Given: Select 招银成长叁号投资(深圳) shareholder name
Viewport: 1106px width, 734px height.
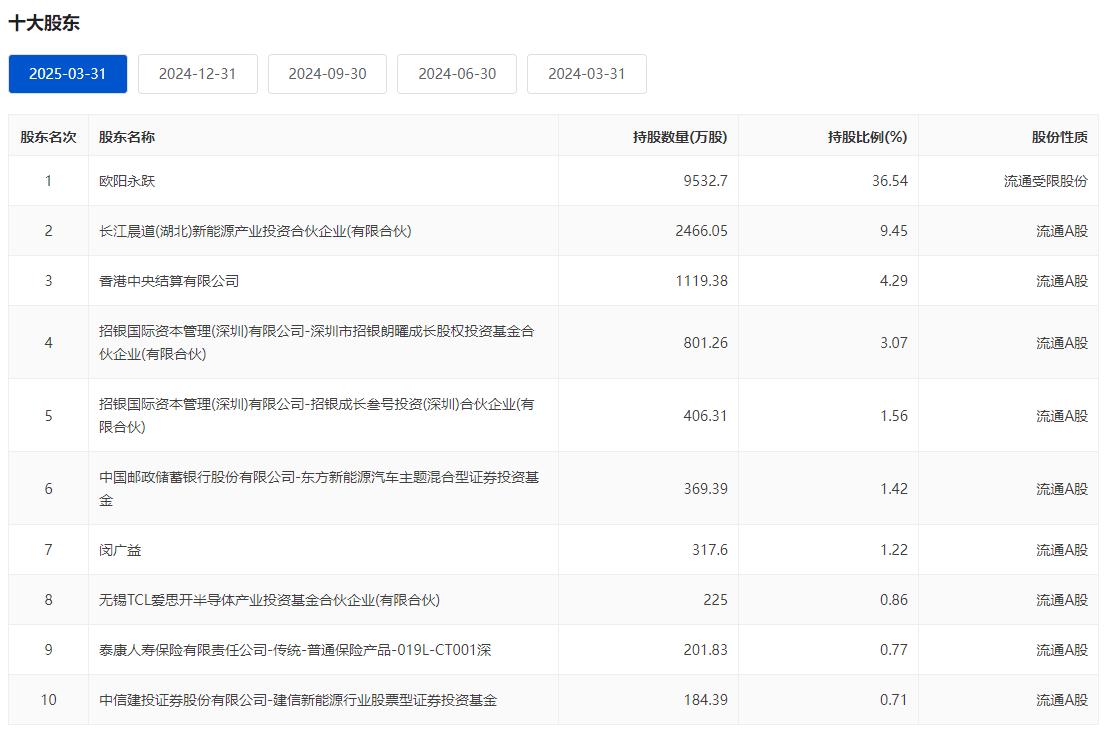Looking at the screenshot, I should (317, 415).
